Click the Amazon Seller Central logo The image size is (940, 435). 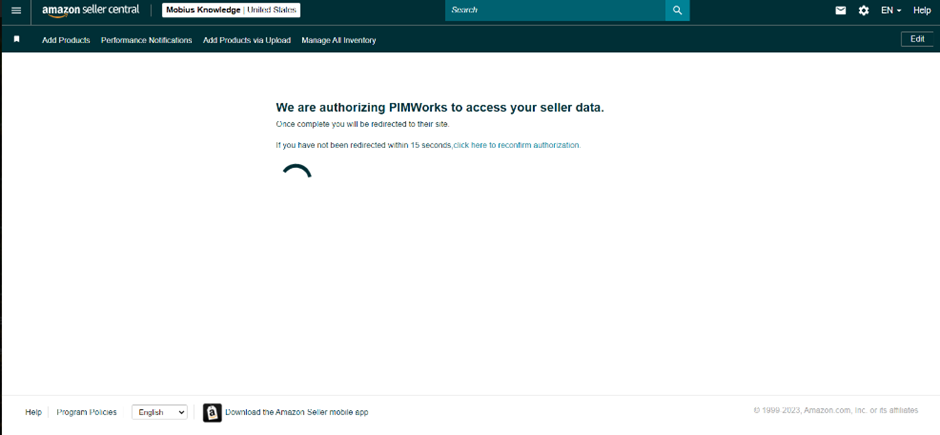(91, 10)
